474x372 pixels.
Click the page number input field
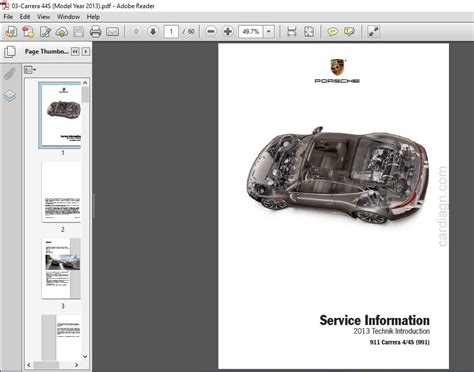click(x=171, y=32)
